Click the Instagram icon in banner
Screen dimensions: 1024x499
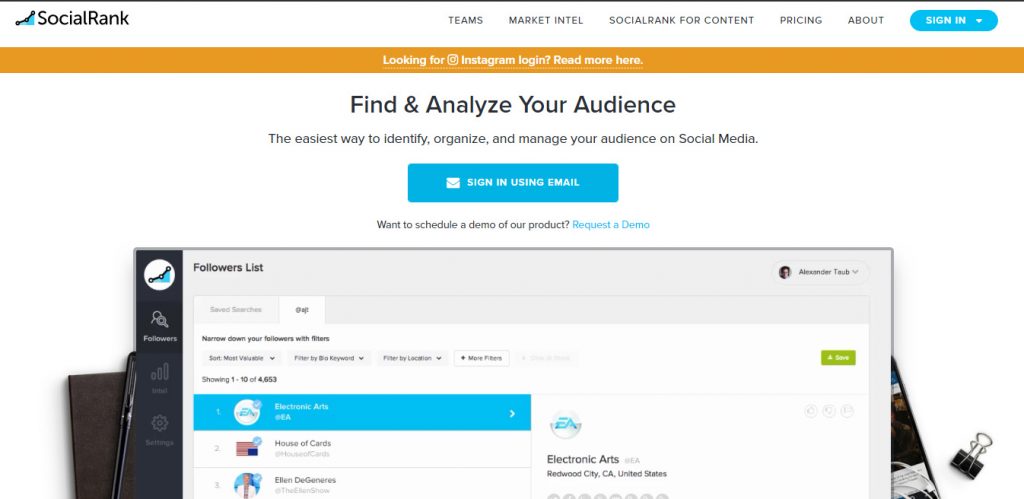453,59
